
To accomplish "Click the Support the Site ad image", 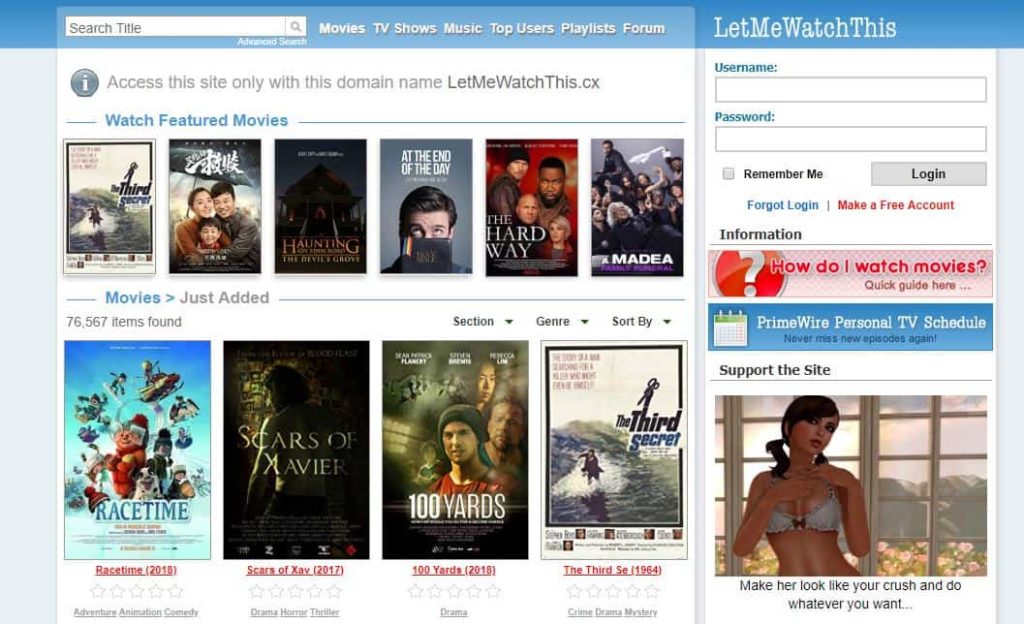I will 850,486.
